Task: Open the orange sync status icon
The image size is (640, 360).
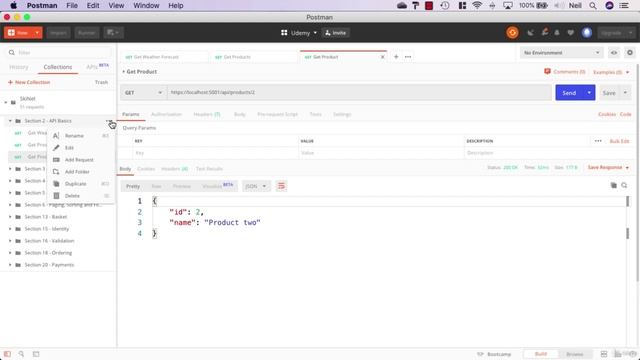Action: [512, 33]
